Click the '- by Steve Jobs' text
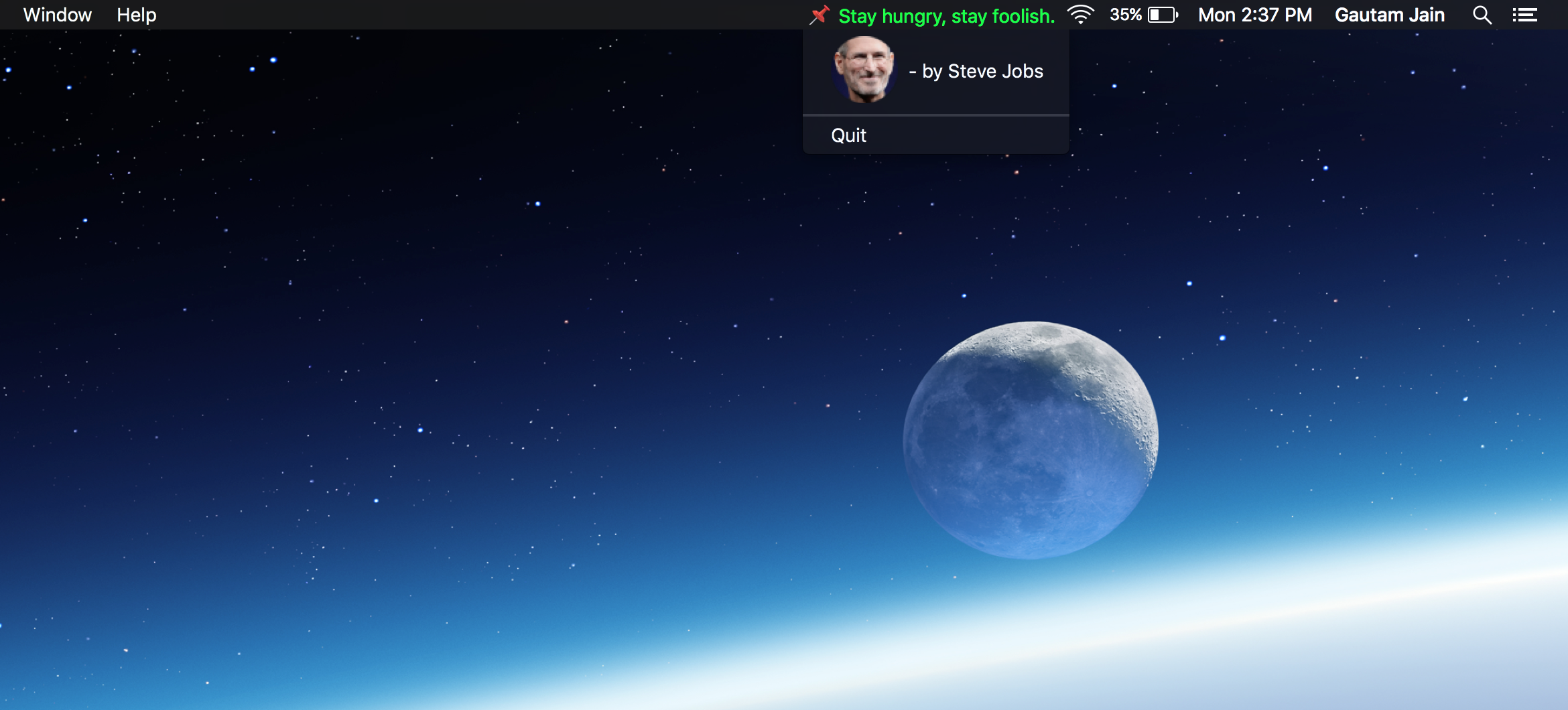Image resolution: width=1568 pixels, height=710 pixels. [976, 71]
